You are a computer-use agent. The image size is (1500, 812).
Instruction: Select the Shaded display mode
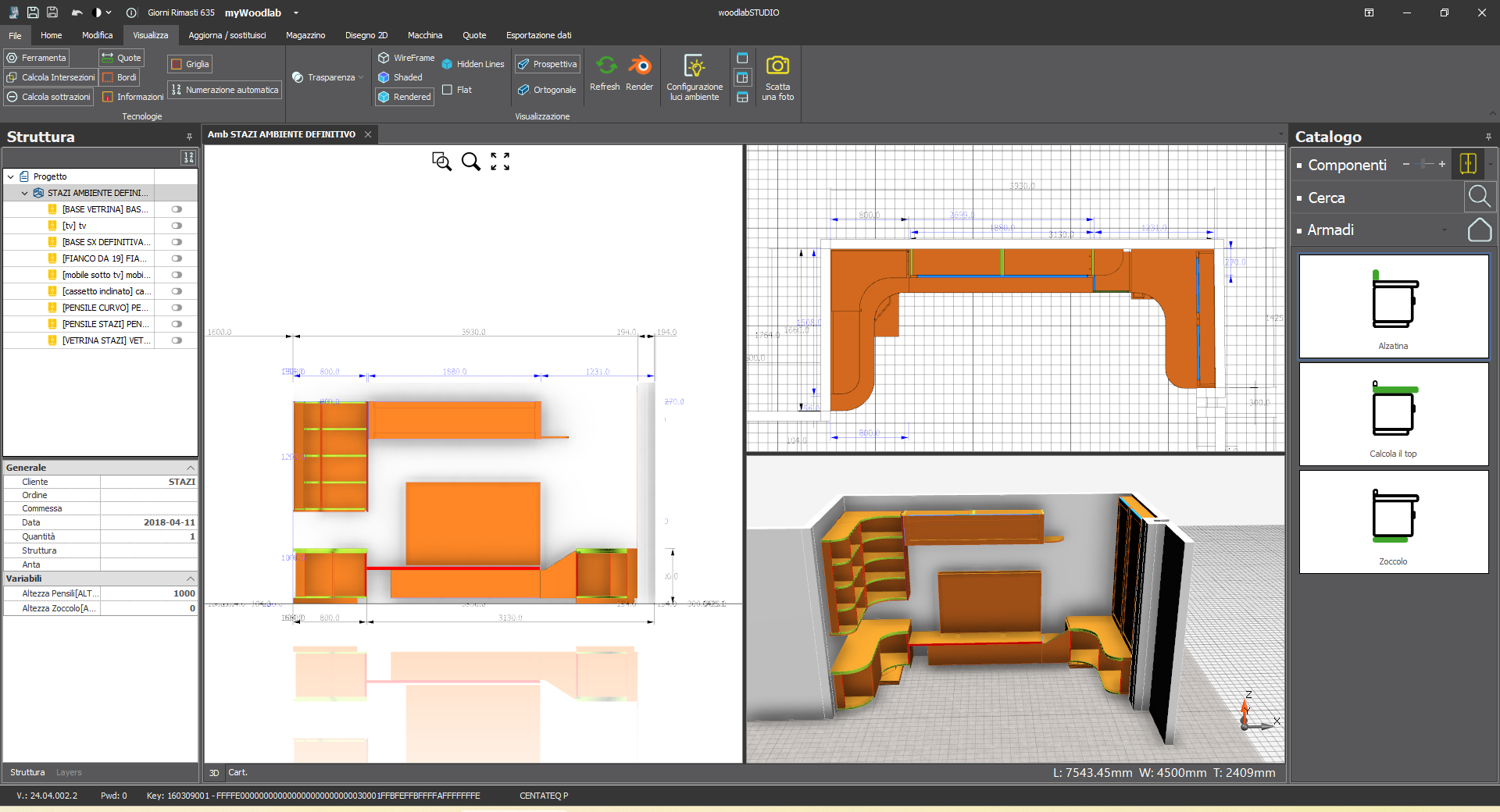[400, 77]
